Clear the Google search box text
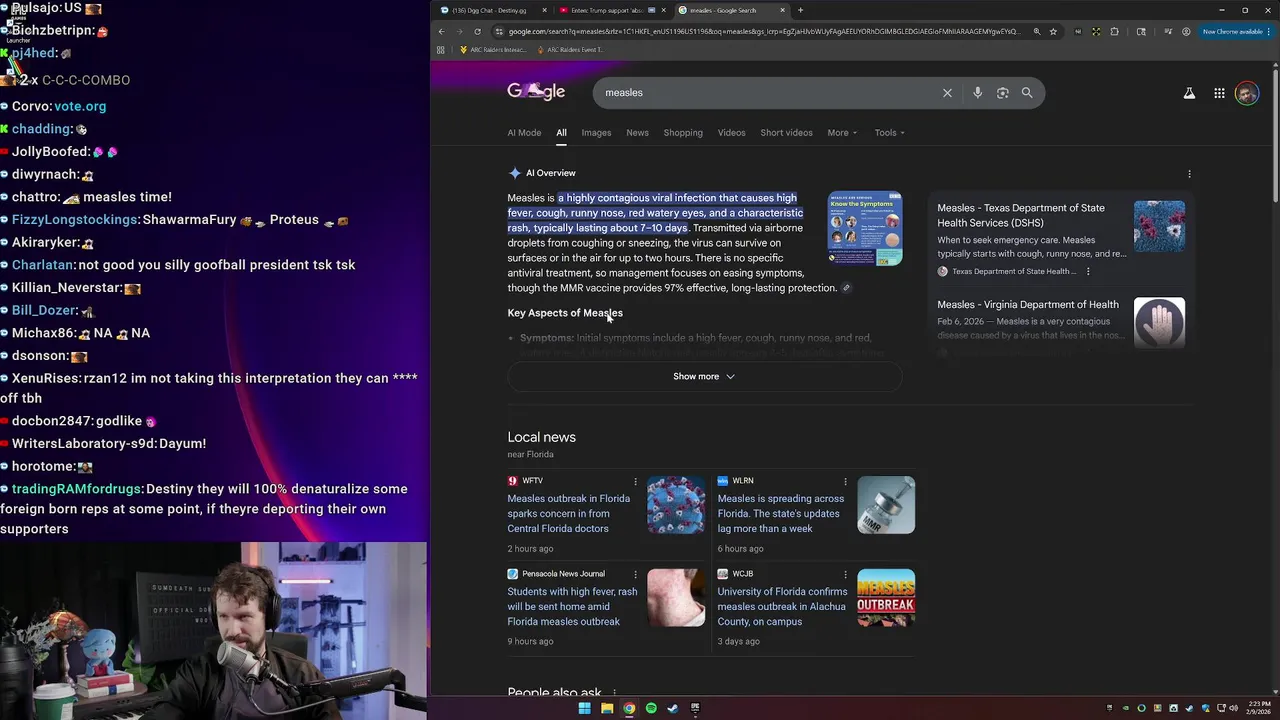Screen dimensions: 1280x720 [947, 93]
